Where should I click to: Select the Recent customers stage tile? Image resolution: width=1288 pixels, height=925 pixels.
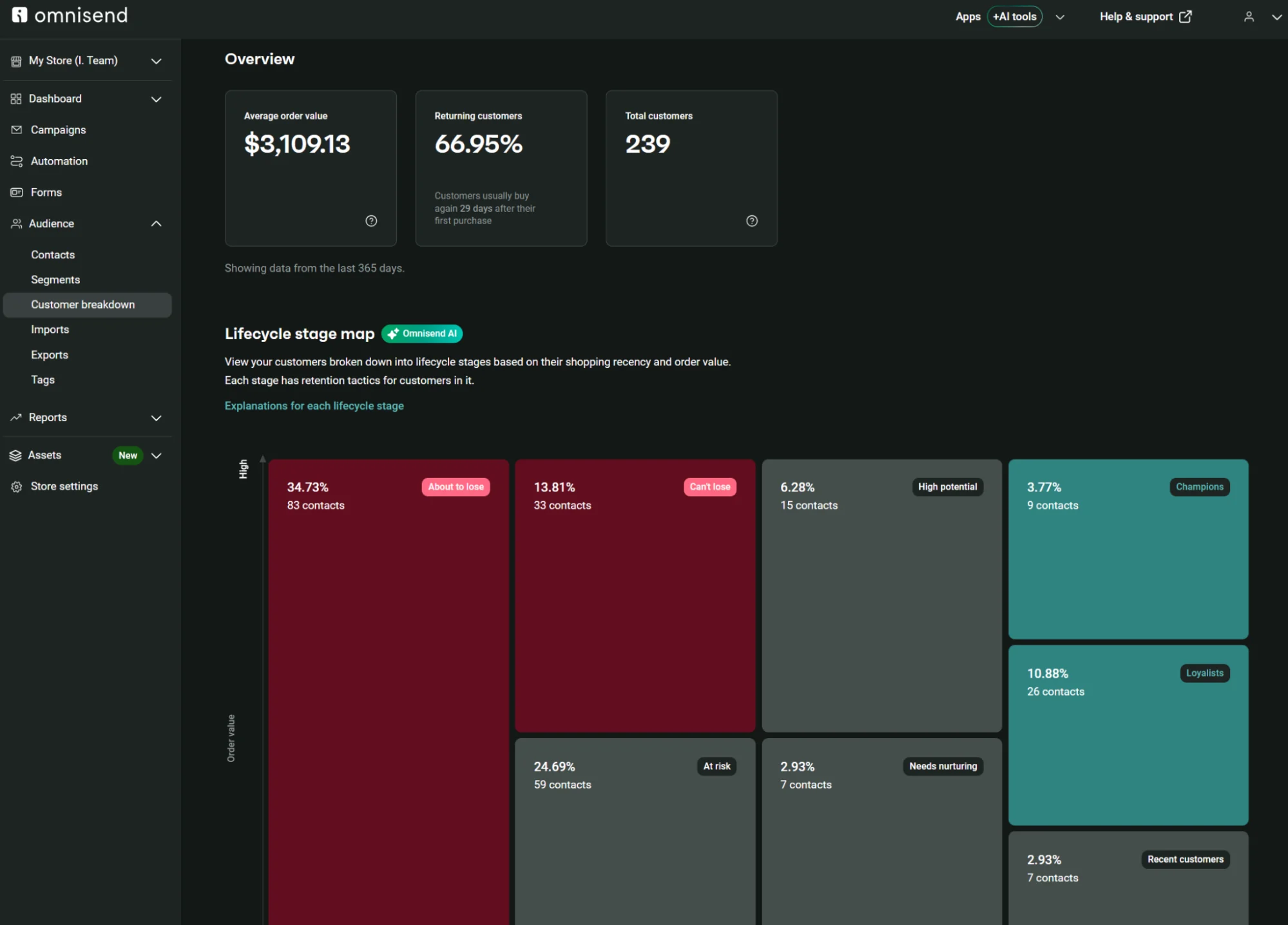(x=1129, y=878)
